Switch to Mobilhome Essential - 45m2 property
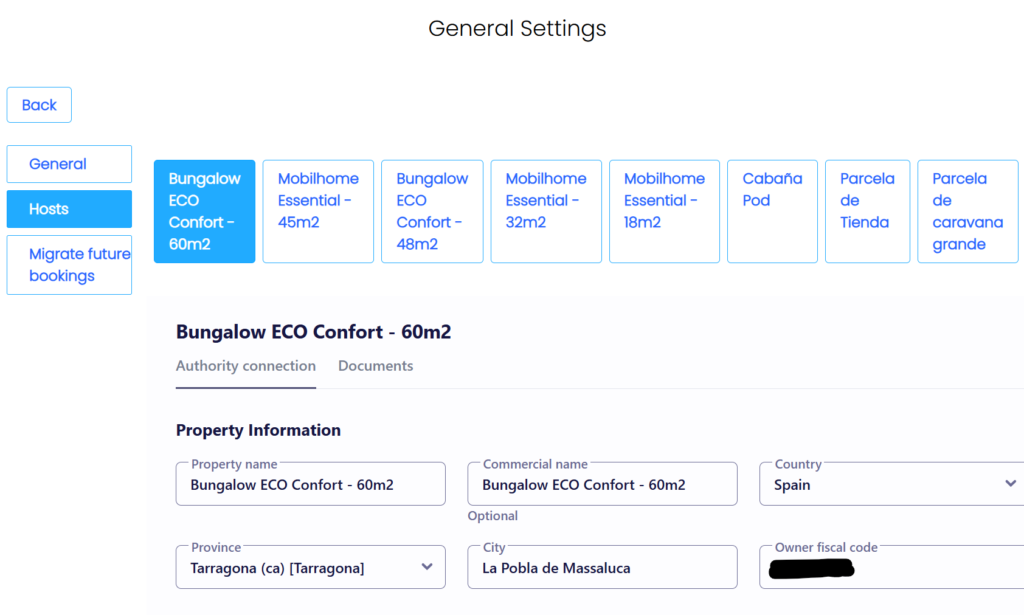 [318, 211]
